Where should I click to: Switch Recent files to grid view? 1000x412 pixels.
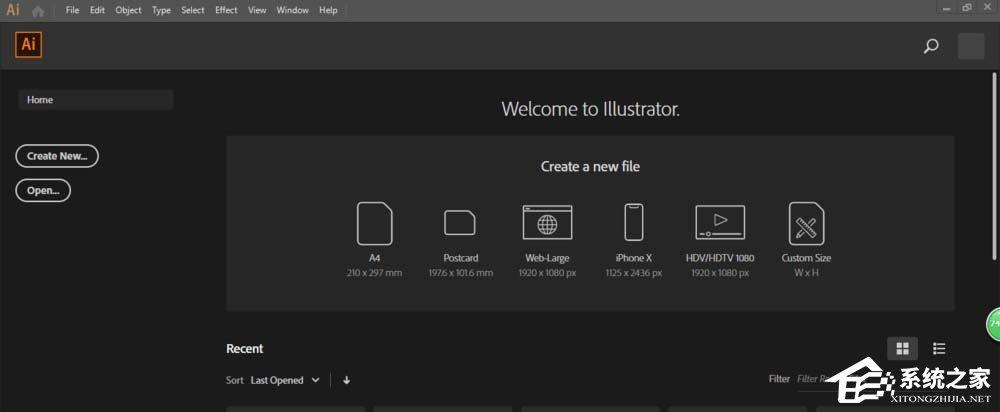pos(902,348)
